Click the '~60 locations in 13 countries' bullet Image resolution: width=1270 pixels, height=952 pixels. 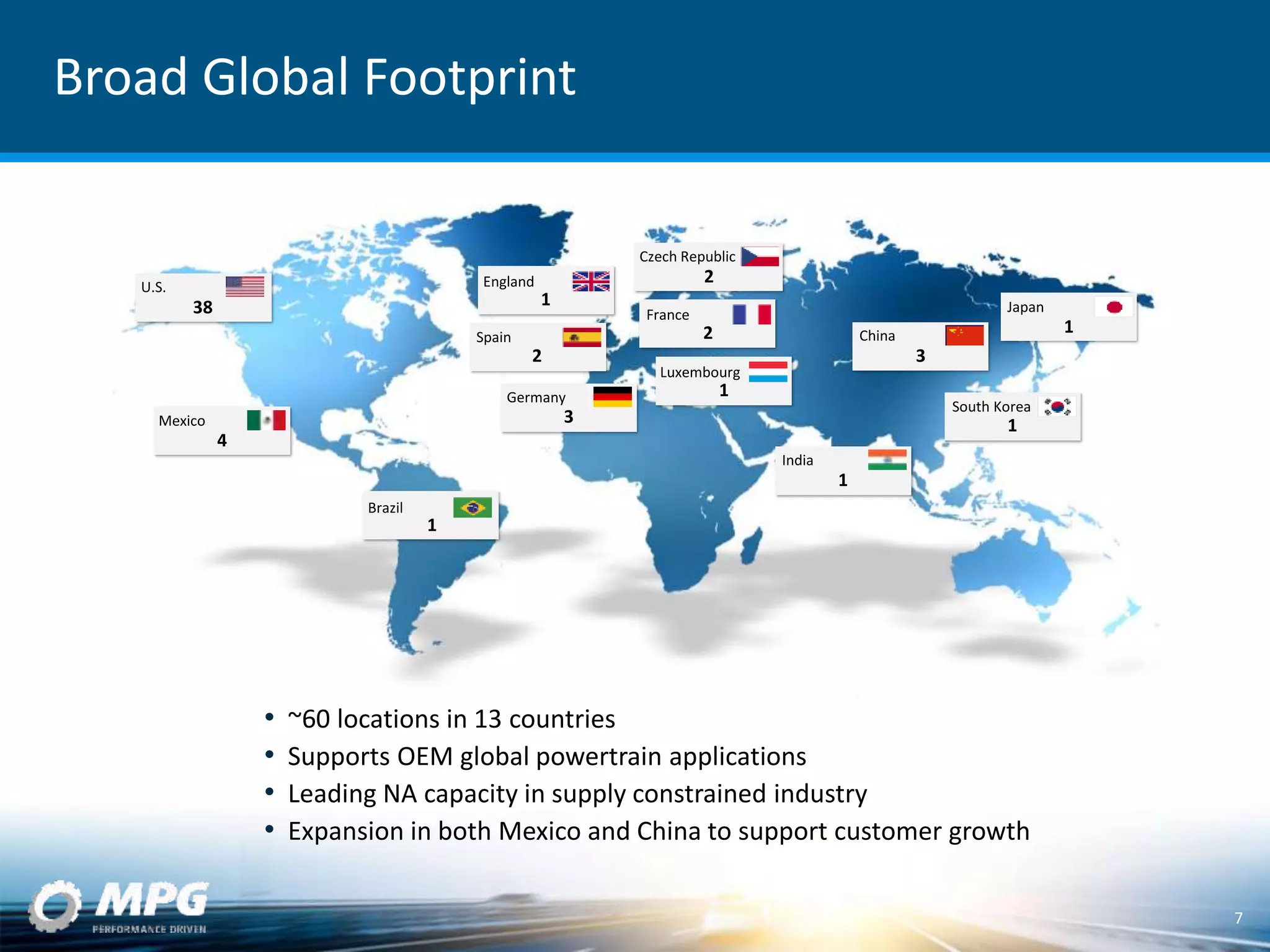pos(451,719)
